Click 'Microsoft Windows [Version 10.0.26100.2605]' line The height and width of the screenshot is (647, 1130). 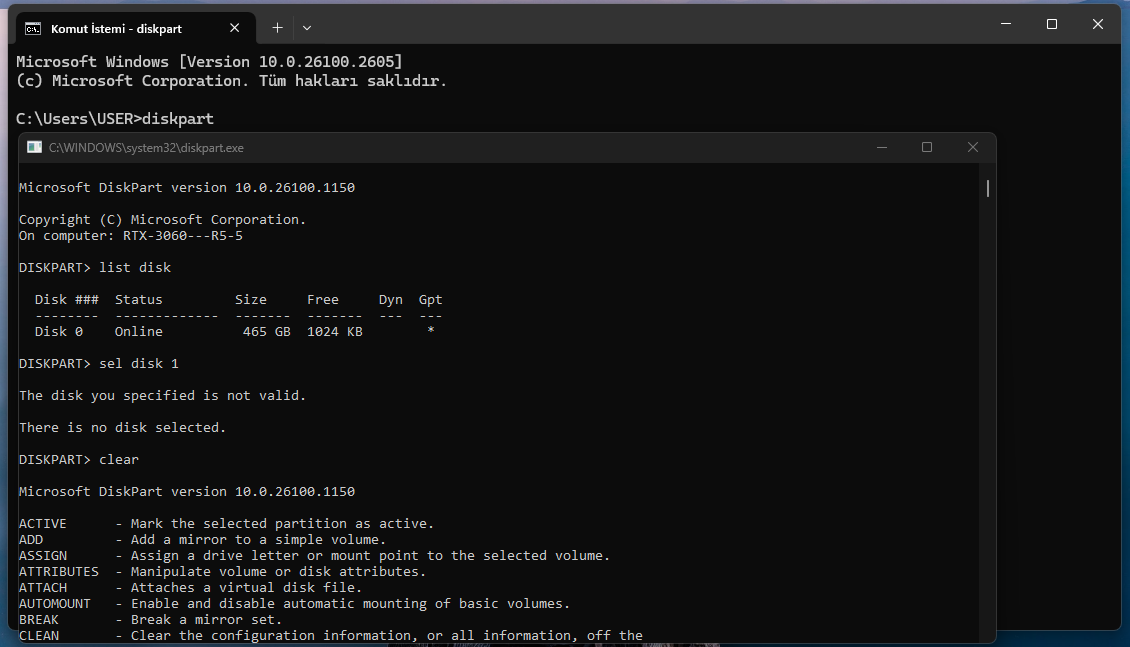[x=209, y=62]
